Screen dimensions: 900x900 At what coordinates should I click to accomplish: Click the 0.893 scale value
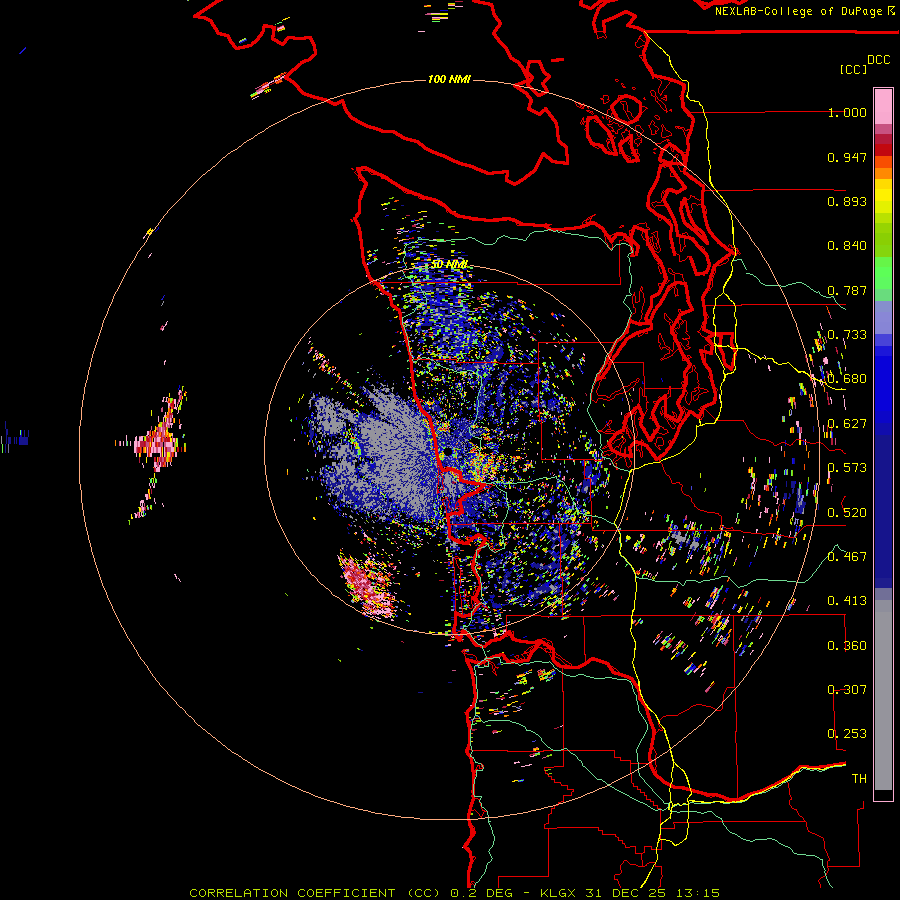[x=847, y=201]
